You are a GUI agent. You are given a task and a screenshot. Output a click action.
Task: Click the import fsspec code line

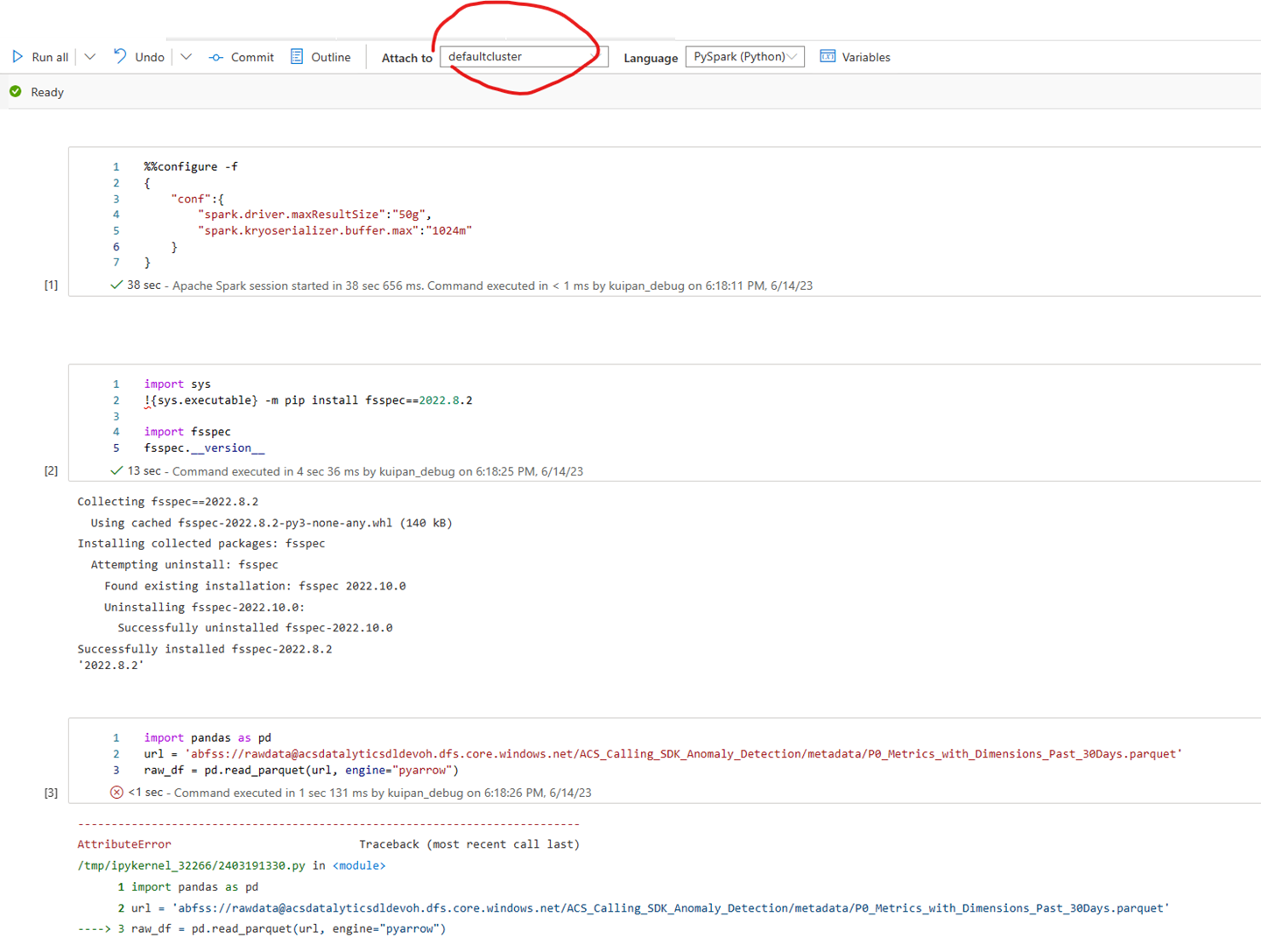(x=187, y=432)
